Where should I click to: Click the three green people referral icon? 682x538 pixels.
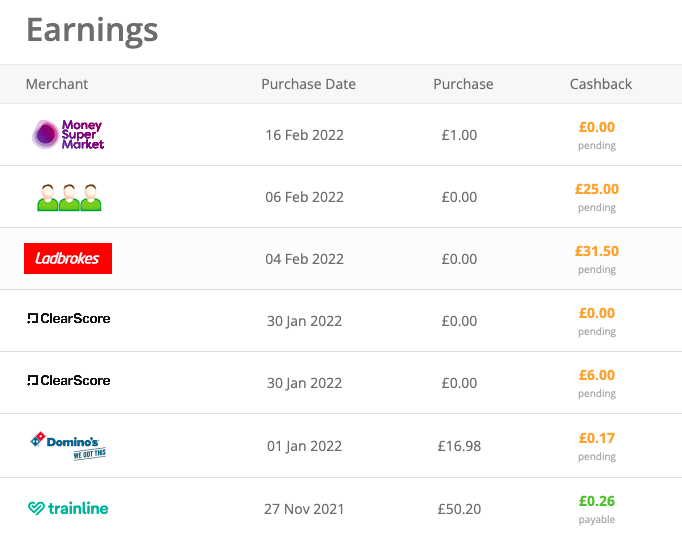click(69, 197)
